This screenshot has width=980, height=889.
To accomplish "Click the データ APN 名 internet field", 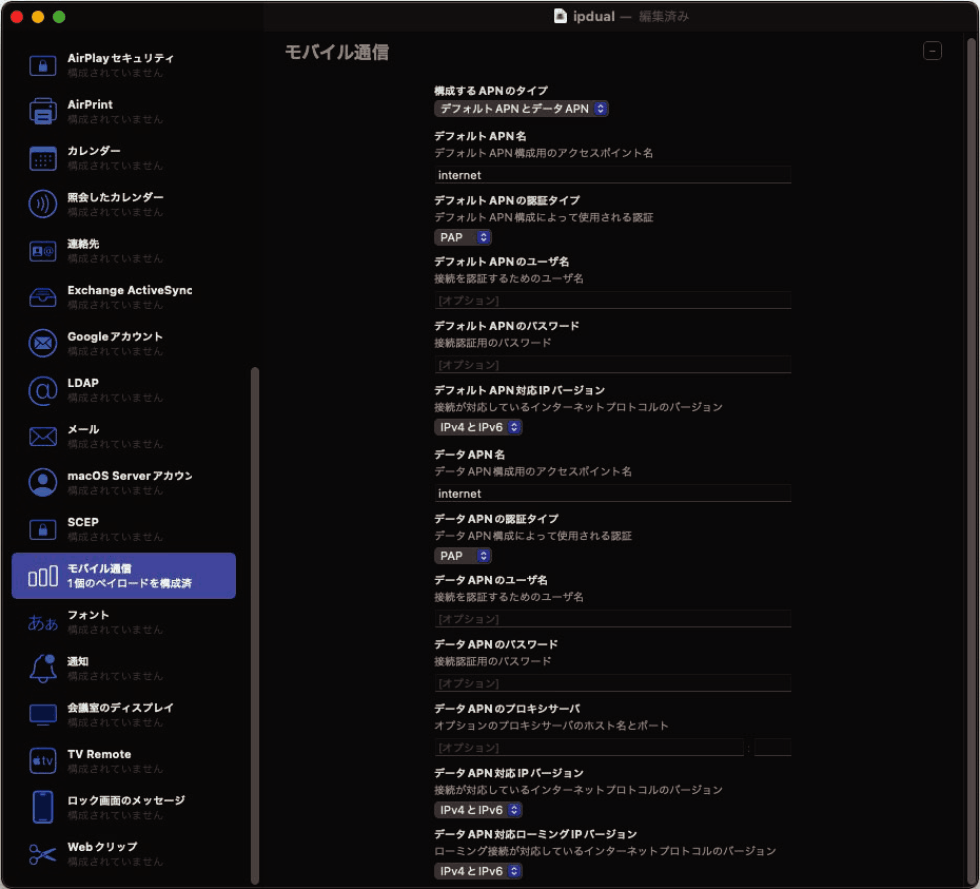I will pyautogui.click(x=612, y=493).
